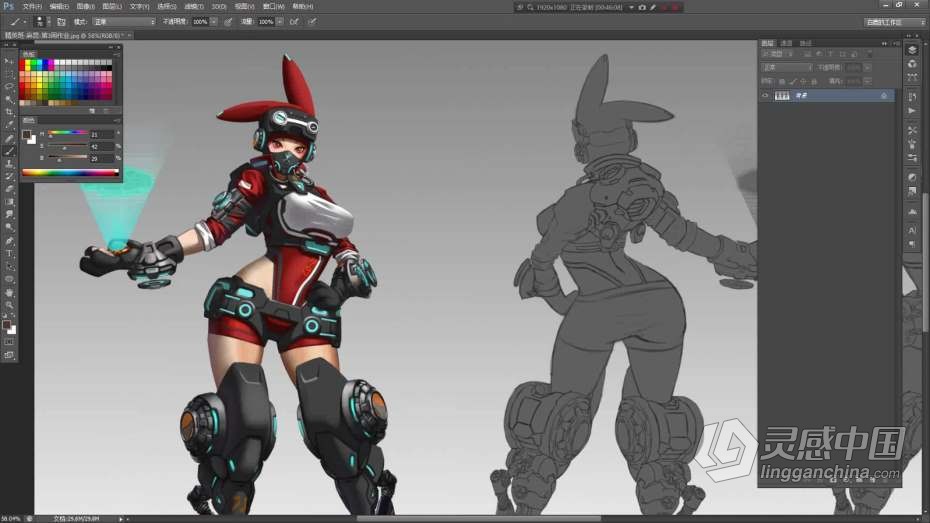Viewport: 930px width, 523px height.
Task: Toggle pressure for opacity button
Action: [228, 22]
